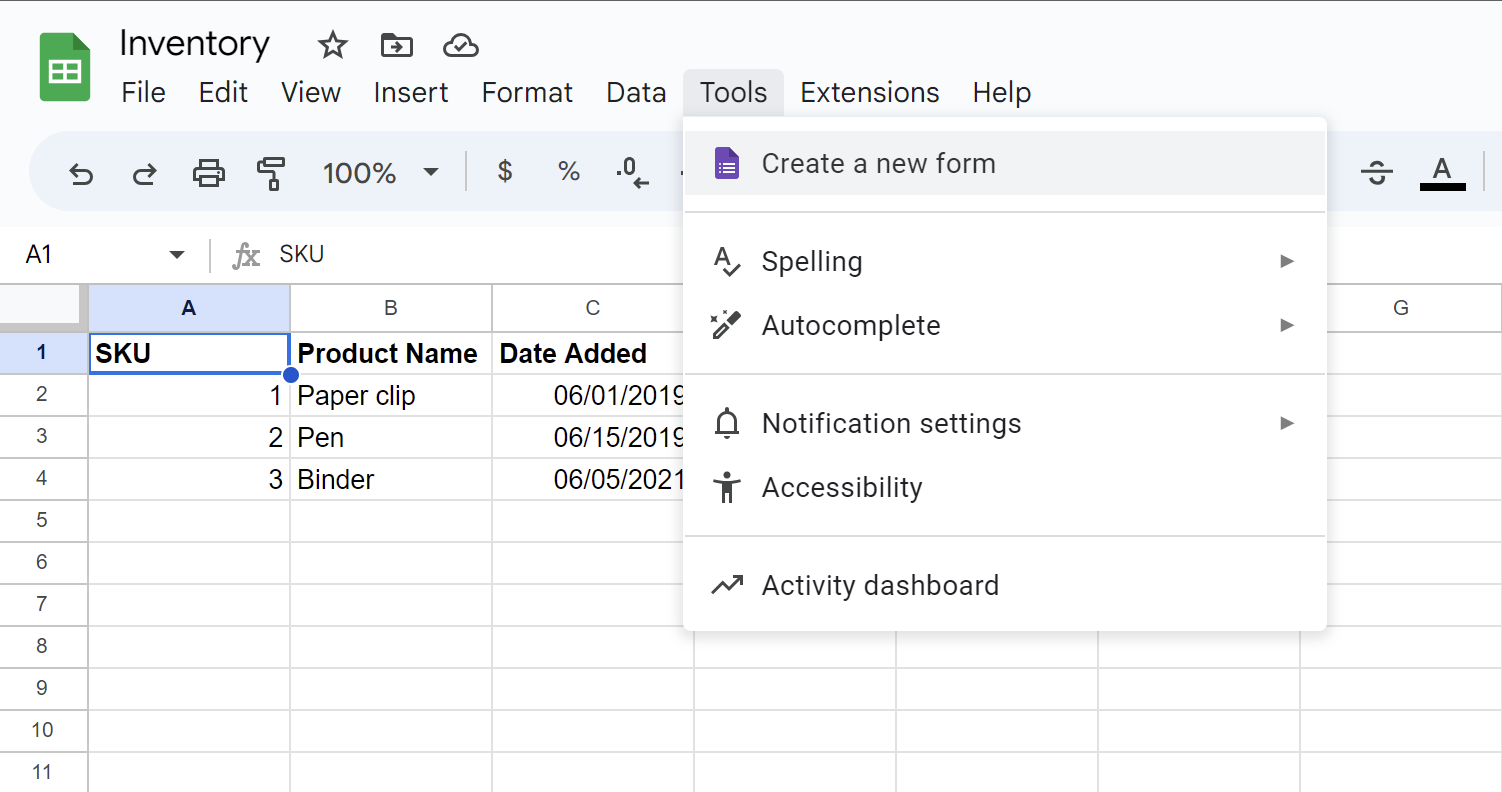The width and height of the screenshot is (1502, 792).
Task: Open the File menu
Action: click(143, 93)
